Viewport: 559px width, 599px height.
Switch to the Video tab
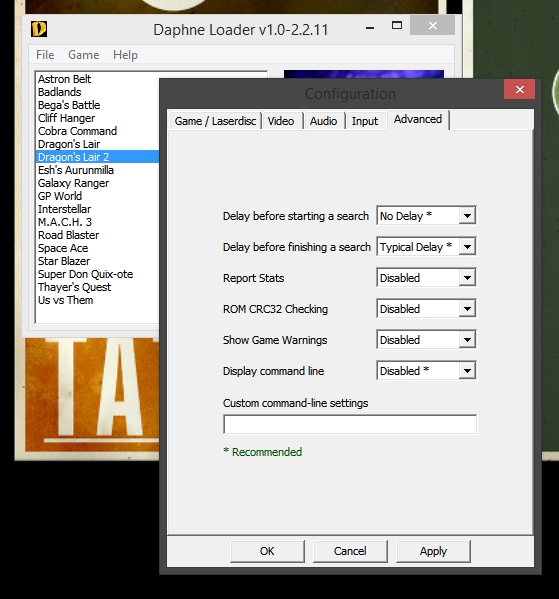[x=281, y=121]
